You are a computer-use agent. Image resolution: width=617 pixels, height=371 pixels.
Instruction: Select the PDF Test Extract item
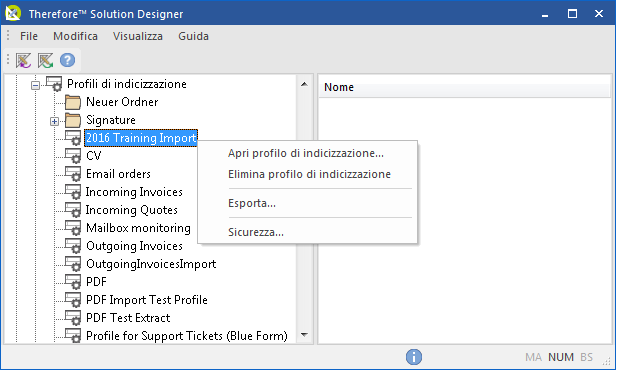pos(128,318)
